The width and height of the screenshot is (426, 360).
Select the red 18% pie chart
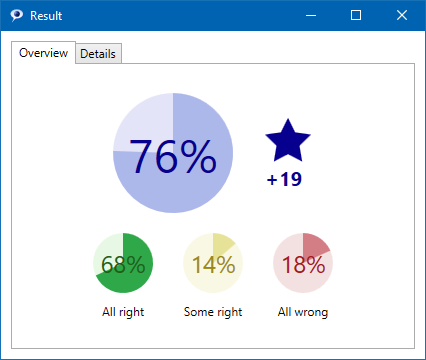click(303, 263)
